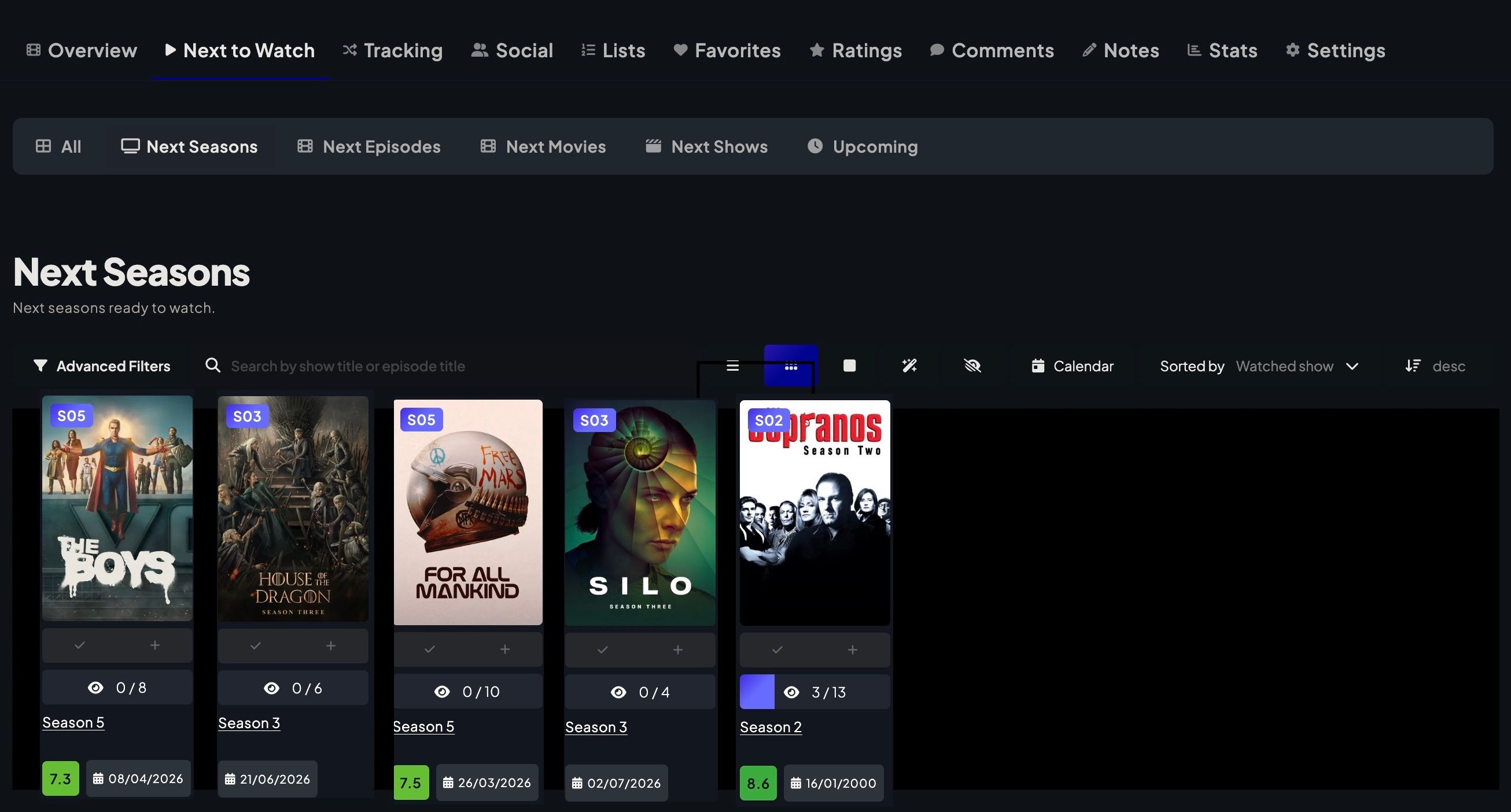View the Ratings tab
This screenshot has width=1511, height=812.
click(855, 50)
